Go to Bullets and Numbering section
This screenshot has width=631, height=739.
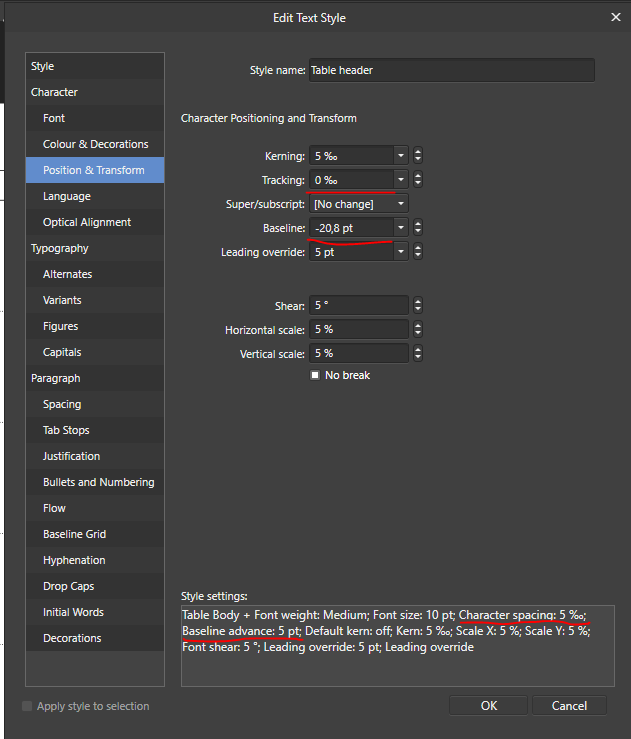coord(95,482)
